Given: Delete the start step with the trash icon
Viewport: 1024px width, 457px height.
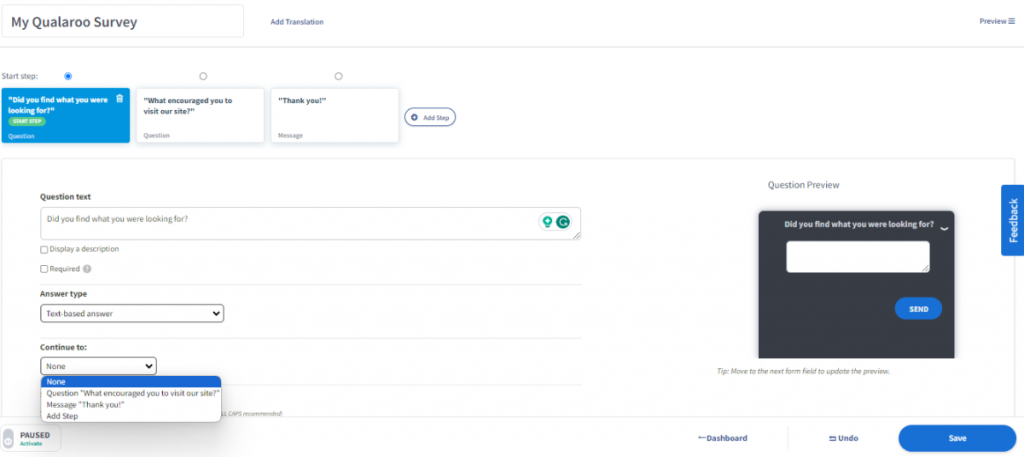Looking at the screenshot, I should pyautogui.click(x=119, y=99).
